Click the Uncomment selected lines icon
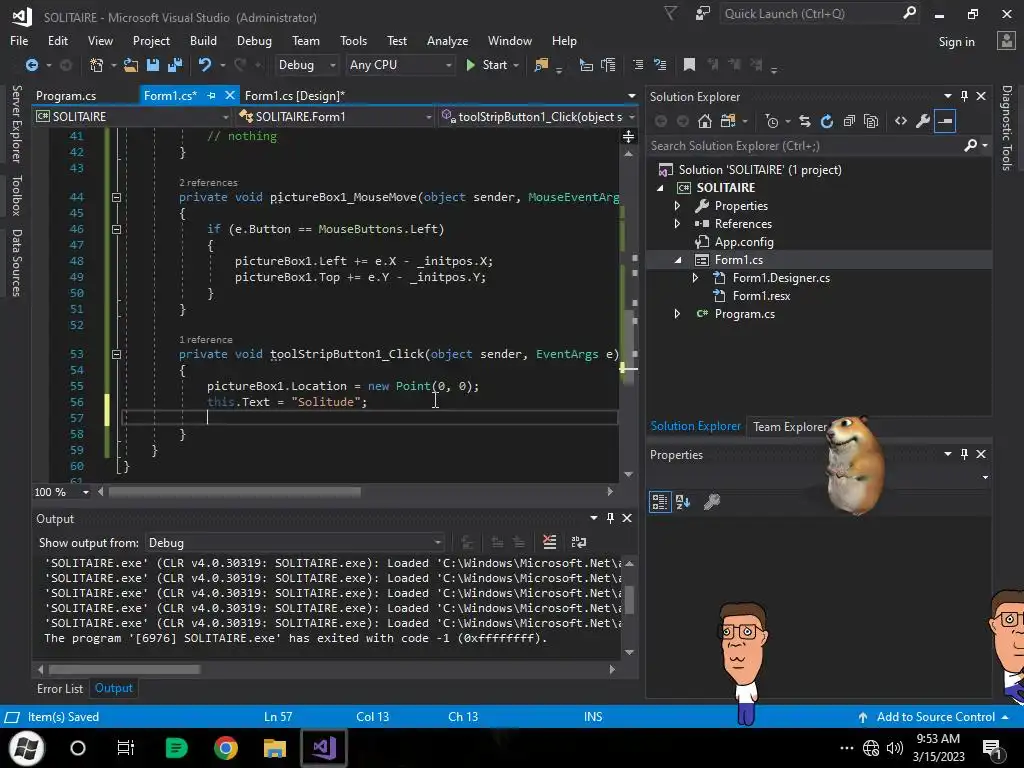The width and height of the screenshot is (1024, 768). (660, 65)
